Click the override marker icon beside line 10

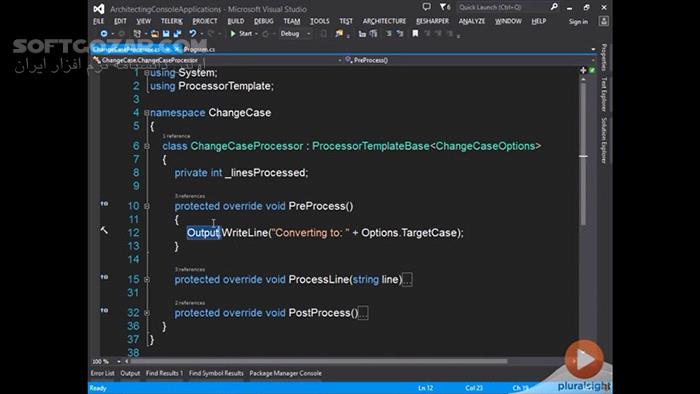click(104, 203)
